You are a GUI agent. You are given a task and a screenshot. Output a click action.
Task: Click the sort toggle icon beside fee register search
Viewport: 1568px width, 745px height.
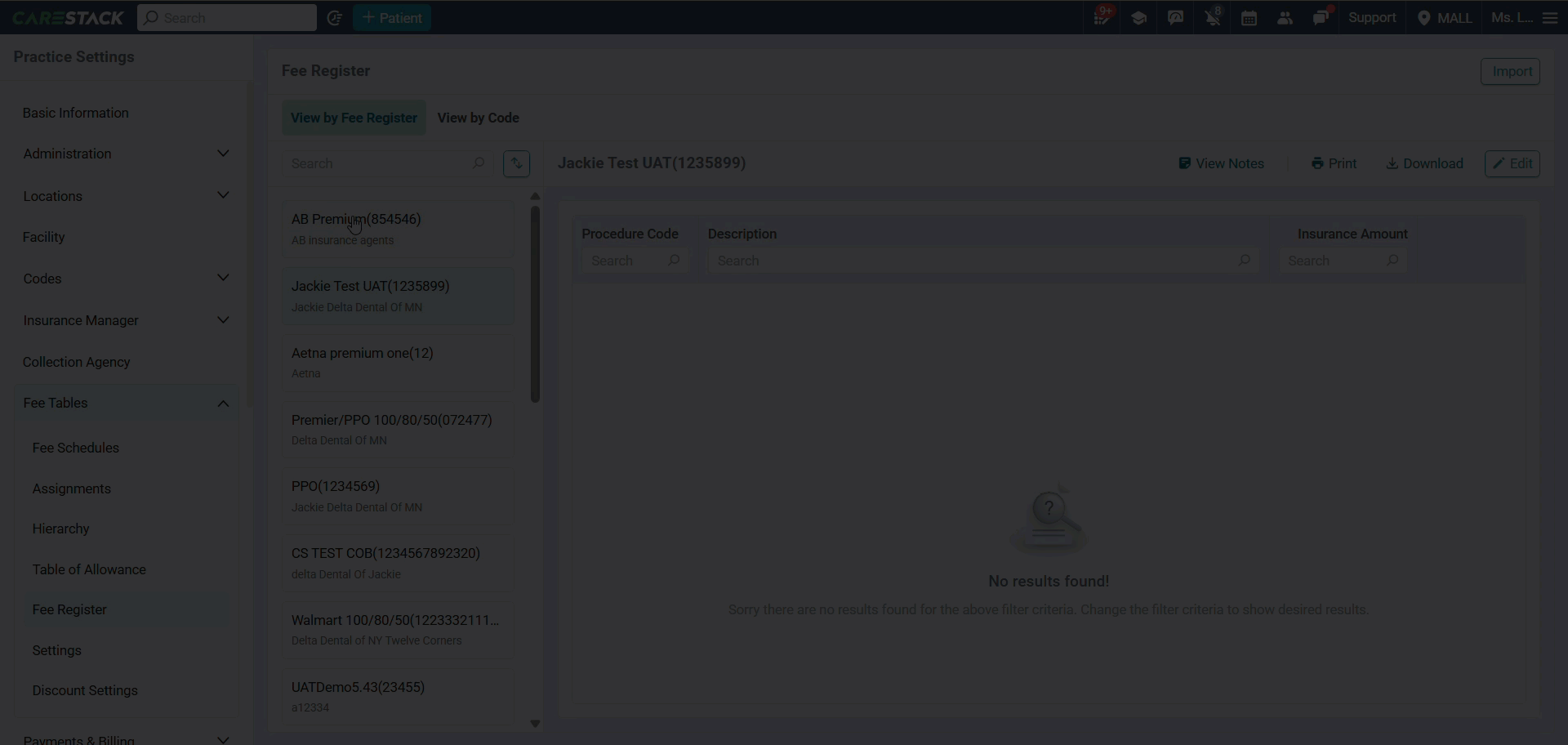pos(516,163)
